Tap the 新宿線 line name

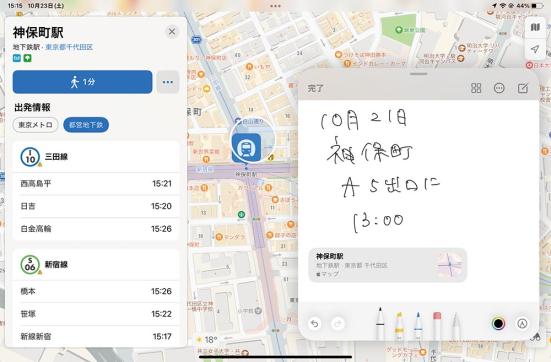pyautogui.click(x=56, y=265)
